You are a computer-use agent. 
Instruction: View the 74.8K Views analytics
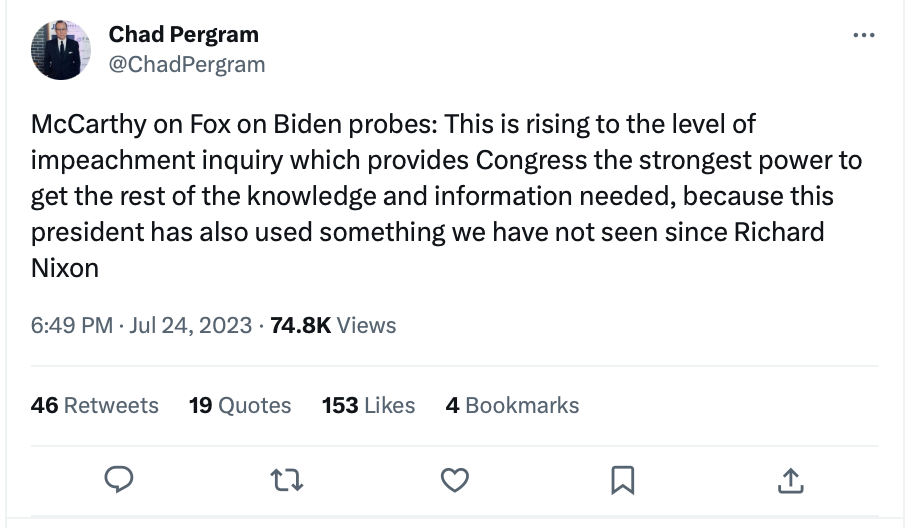pyautogui.click(x=333, y=325)
